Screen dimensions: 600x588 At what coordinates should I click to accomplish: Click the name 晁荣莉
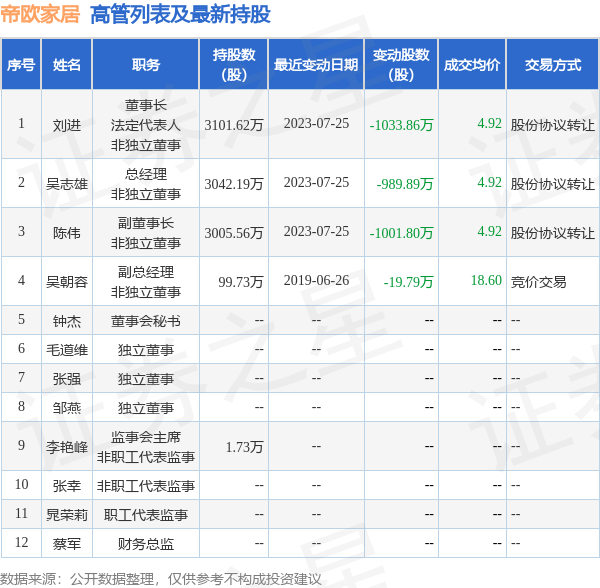67,515
